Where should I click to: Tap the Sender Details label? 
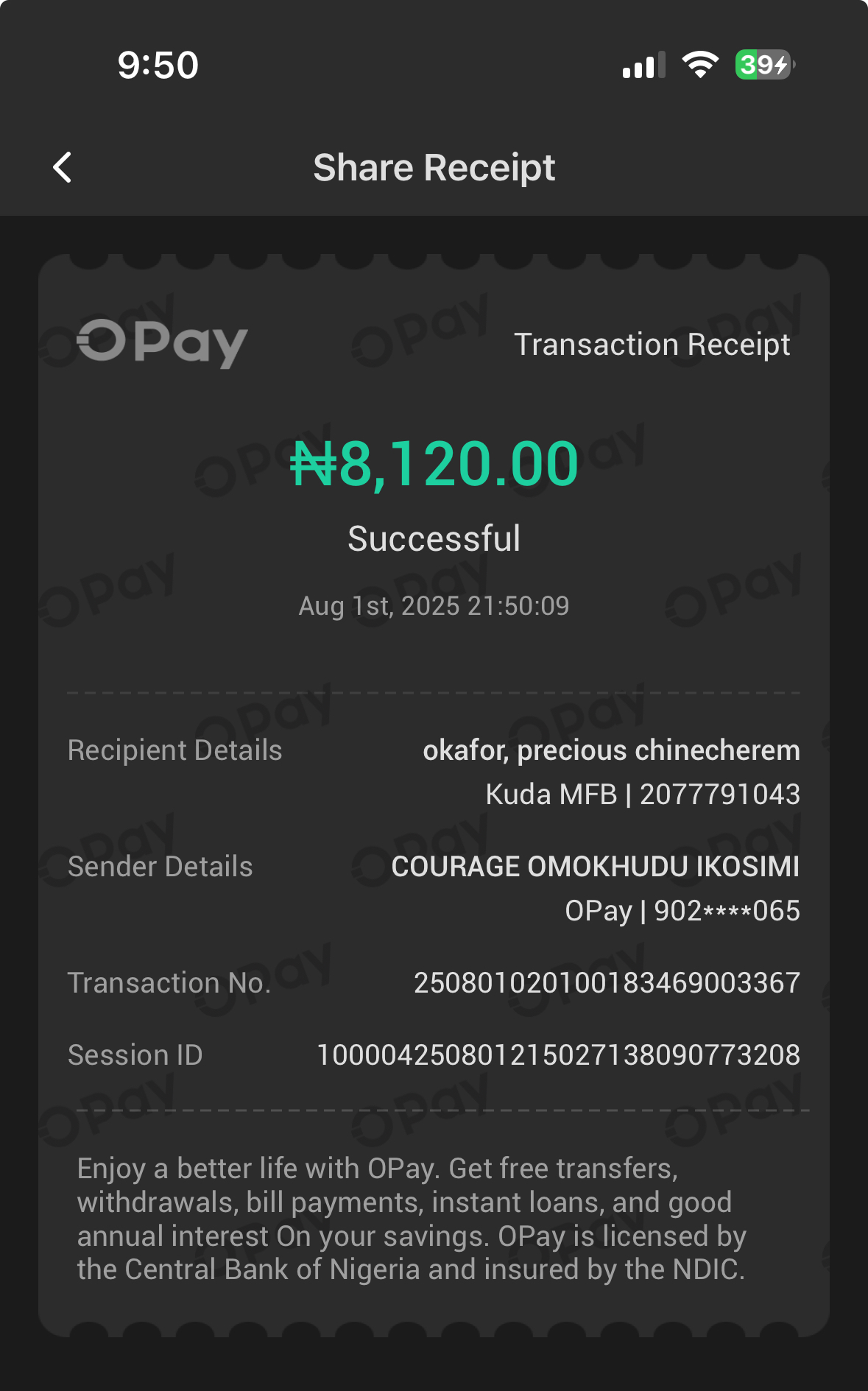(x=160, y=867)
